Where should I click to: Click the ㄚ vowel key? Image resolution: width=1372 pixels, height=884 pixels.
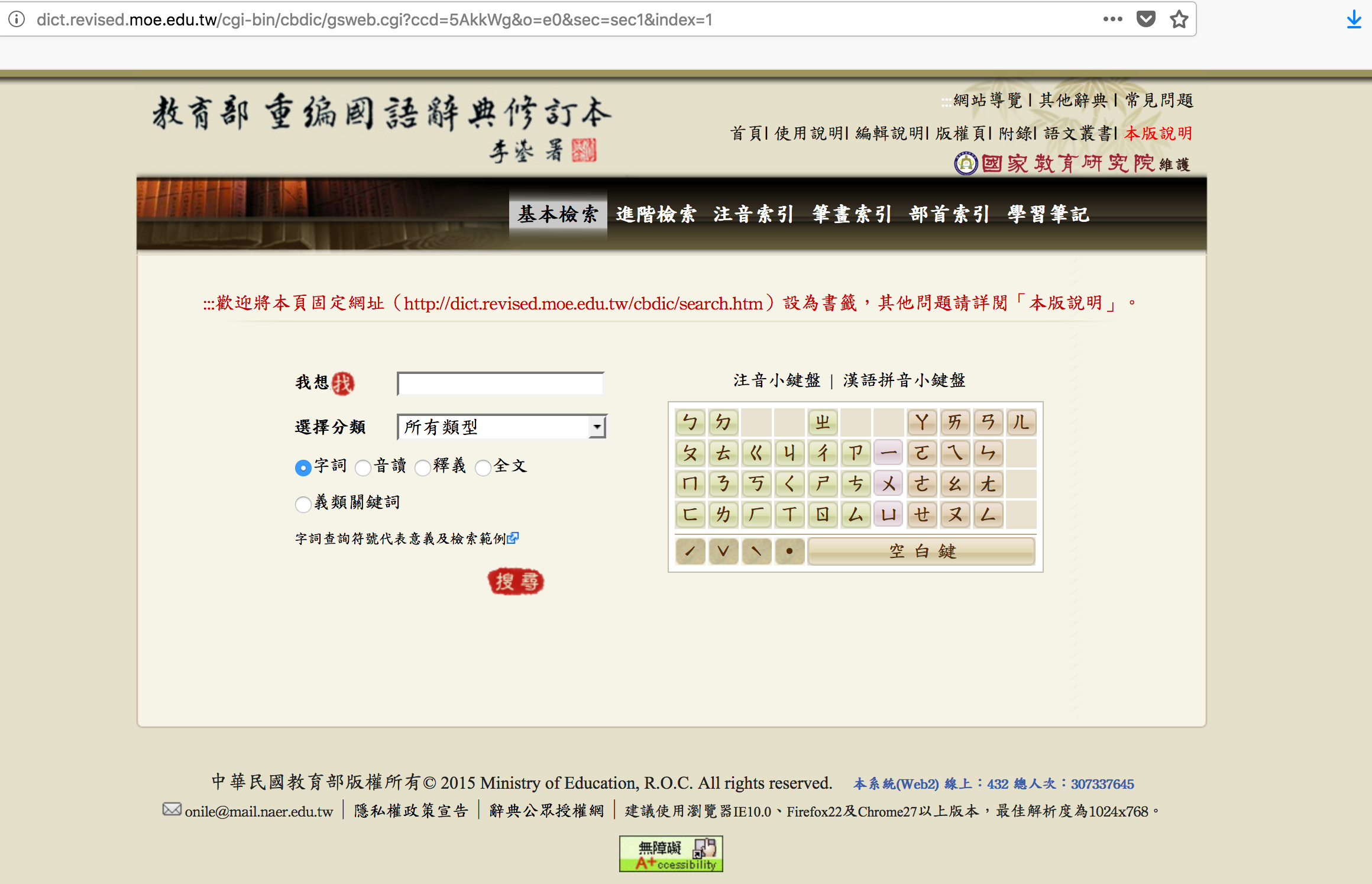click(922, 422)
